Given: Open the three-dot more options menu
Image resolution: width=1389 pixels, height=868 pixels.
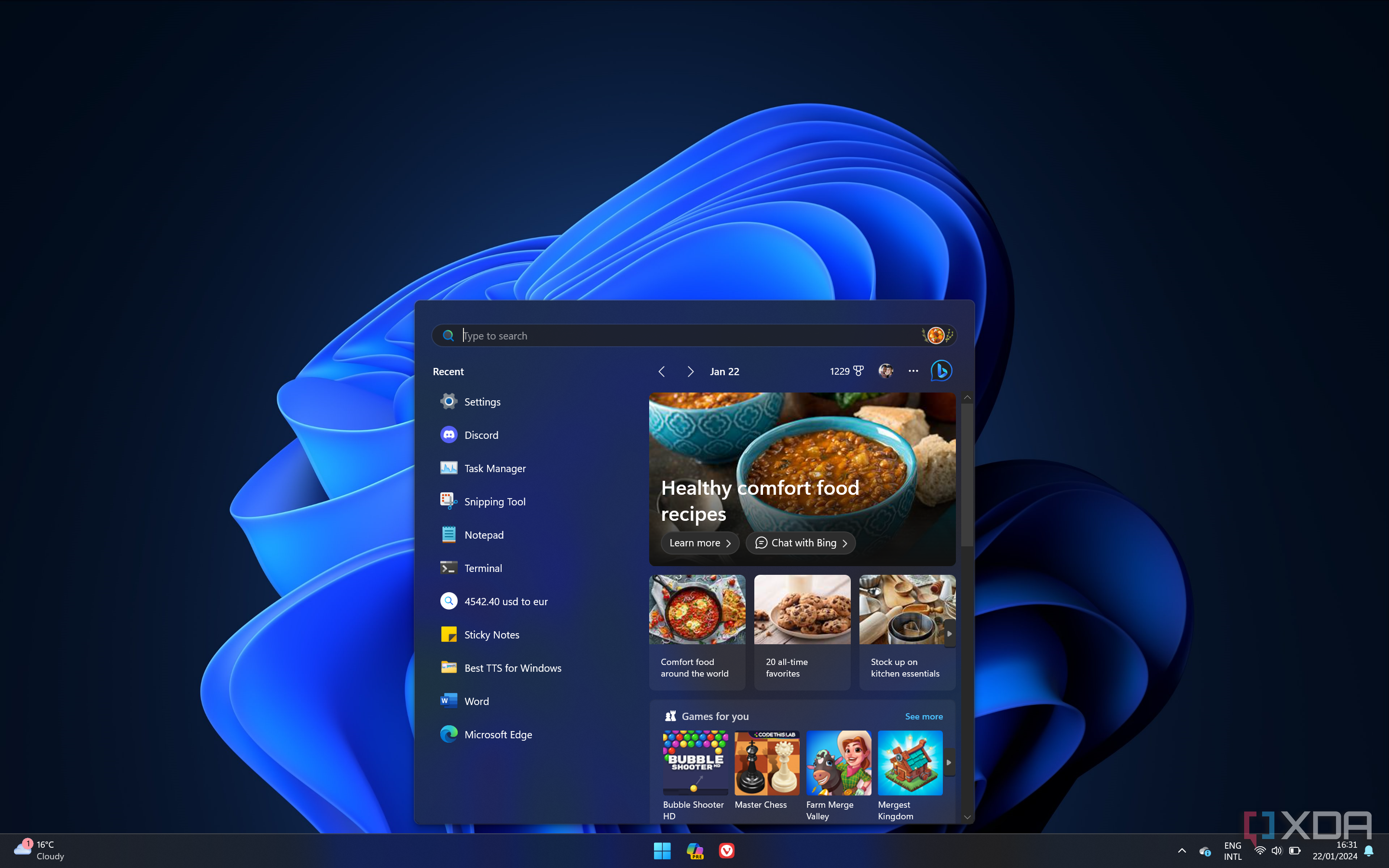Looking at the screenshot, I should pos(913,371).
